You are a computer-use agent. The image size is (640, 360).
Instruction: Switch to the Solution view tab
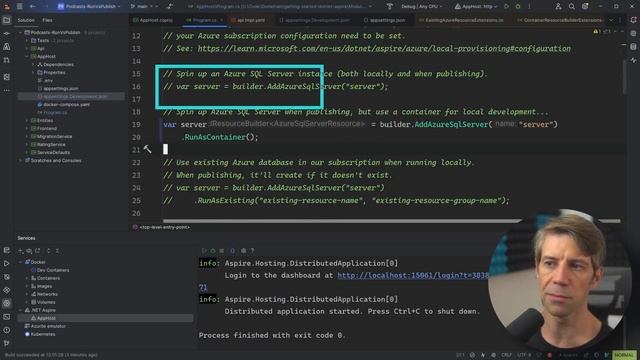tap(26, 20)
